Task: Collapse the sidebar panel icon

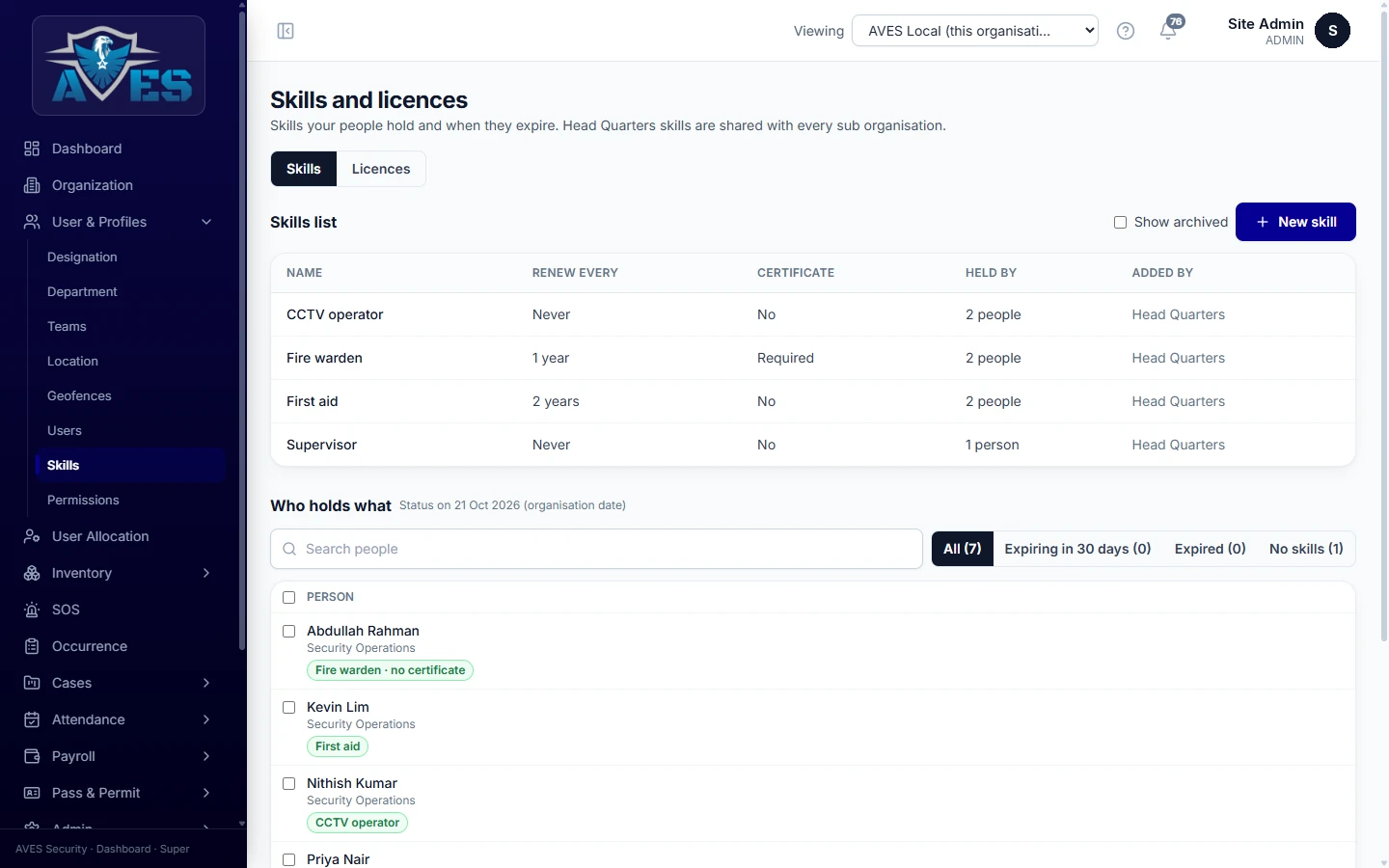Action: pos(286,31)
